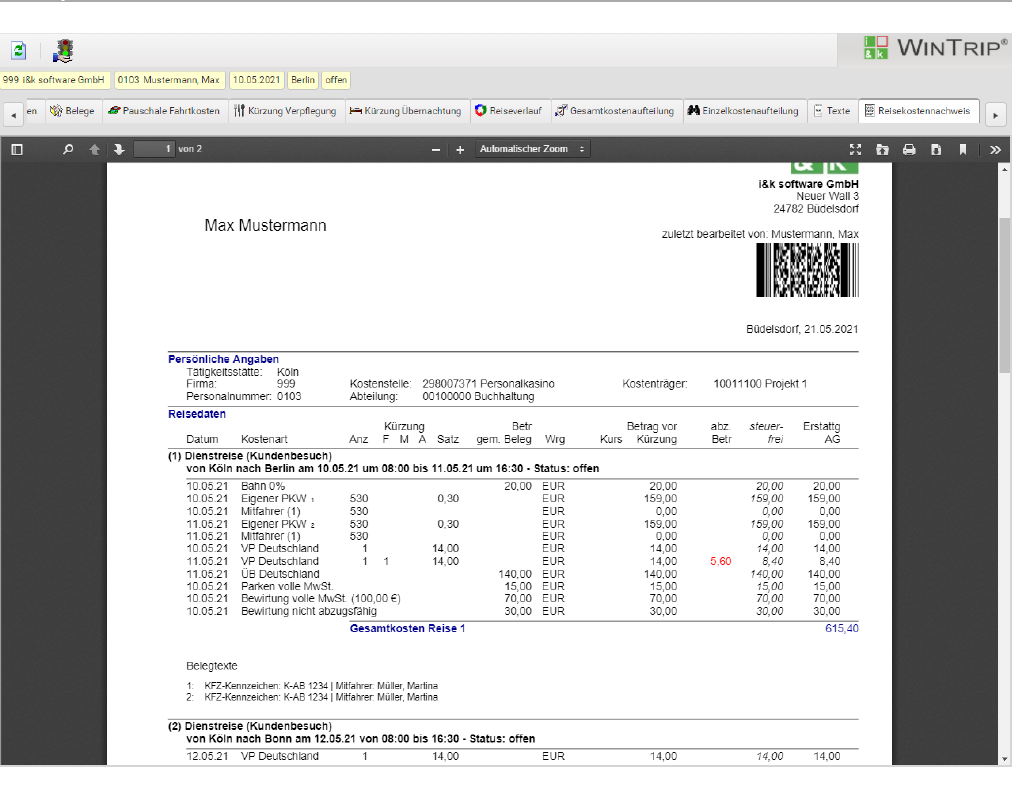Select the Gesamtkostenaufteilung tab
Viewport: 1025px width, 787px height.
point(615,111)
